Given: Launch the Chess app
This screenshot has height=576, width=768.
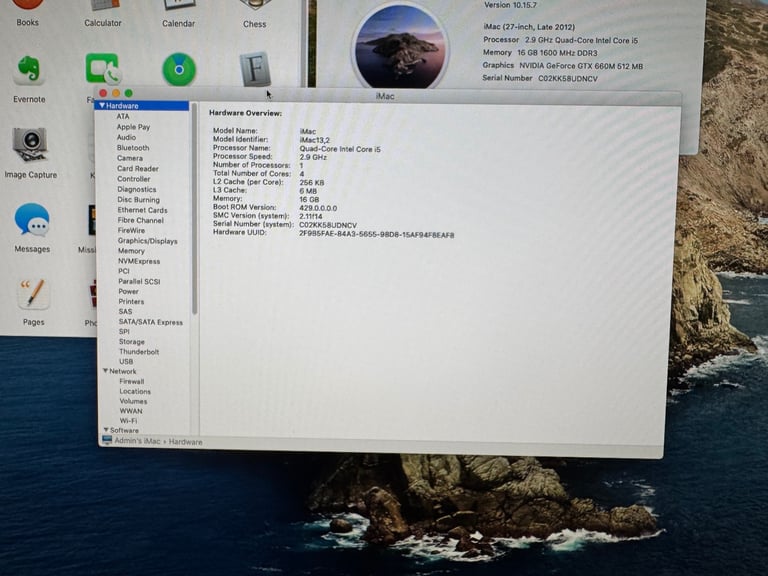Looking at the screenshot, I should pos(255,6).
